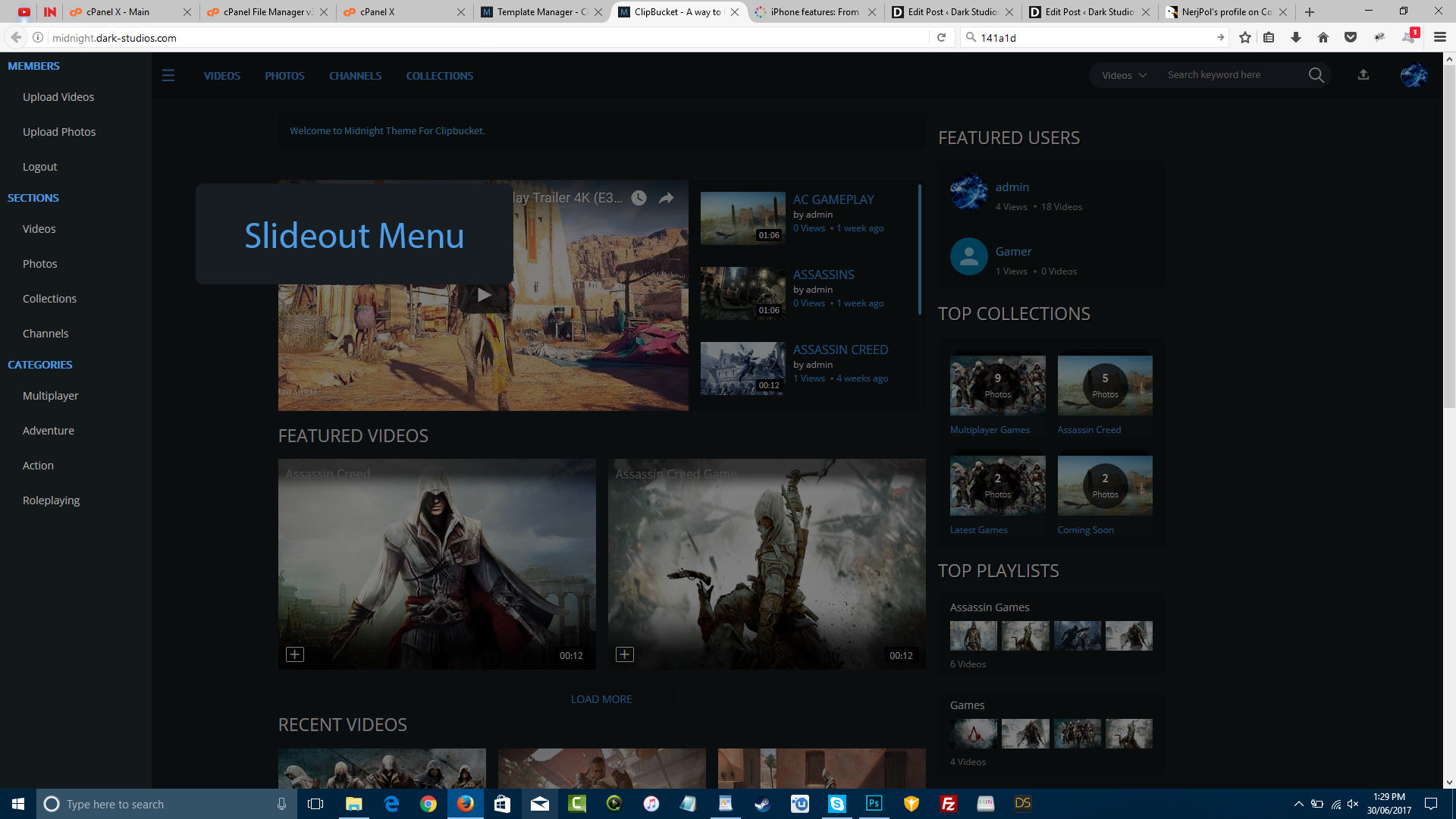Viewport: 1456px width, 819px height.
Task: Open Task View on the taskbar
Action: click(315, 804)
